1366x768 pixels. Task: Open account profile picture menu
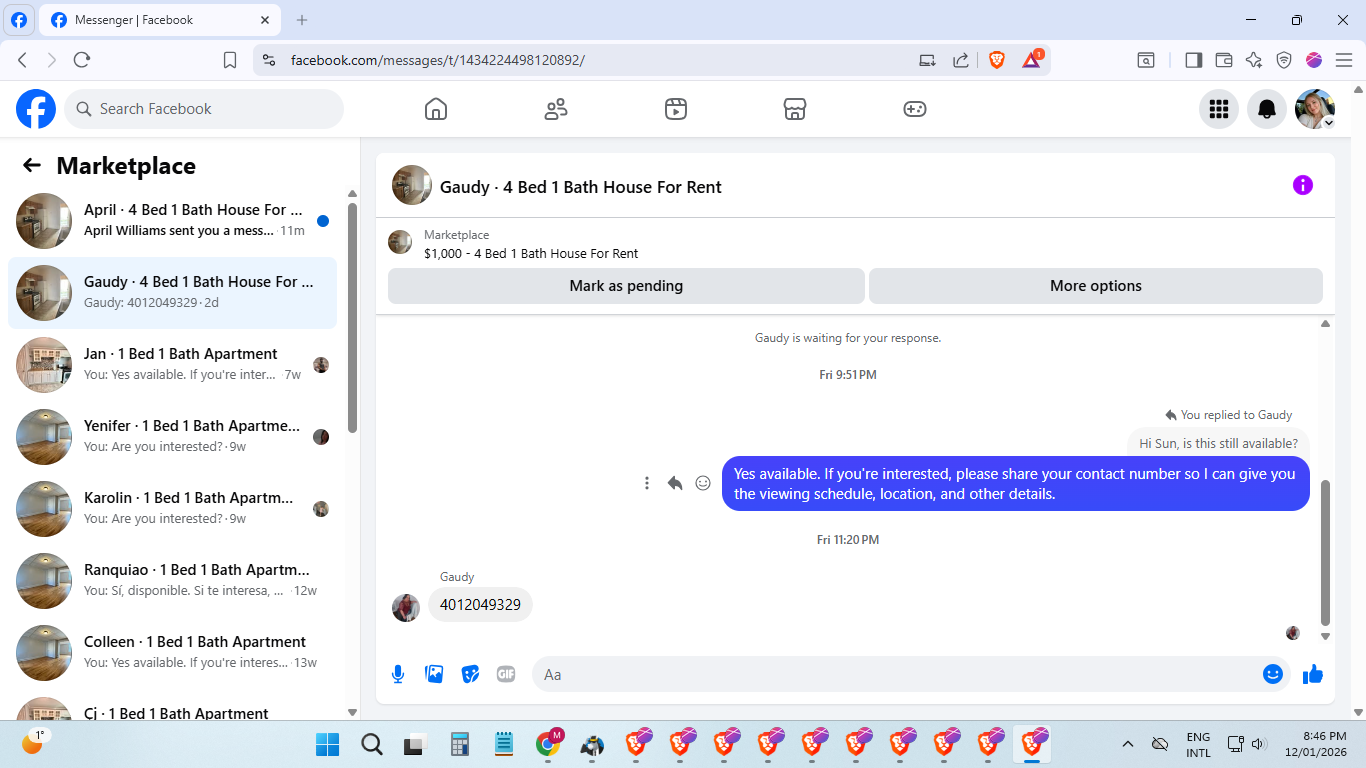pos(1315,109)
